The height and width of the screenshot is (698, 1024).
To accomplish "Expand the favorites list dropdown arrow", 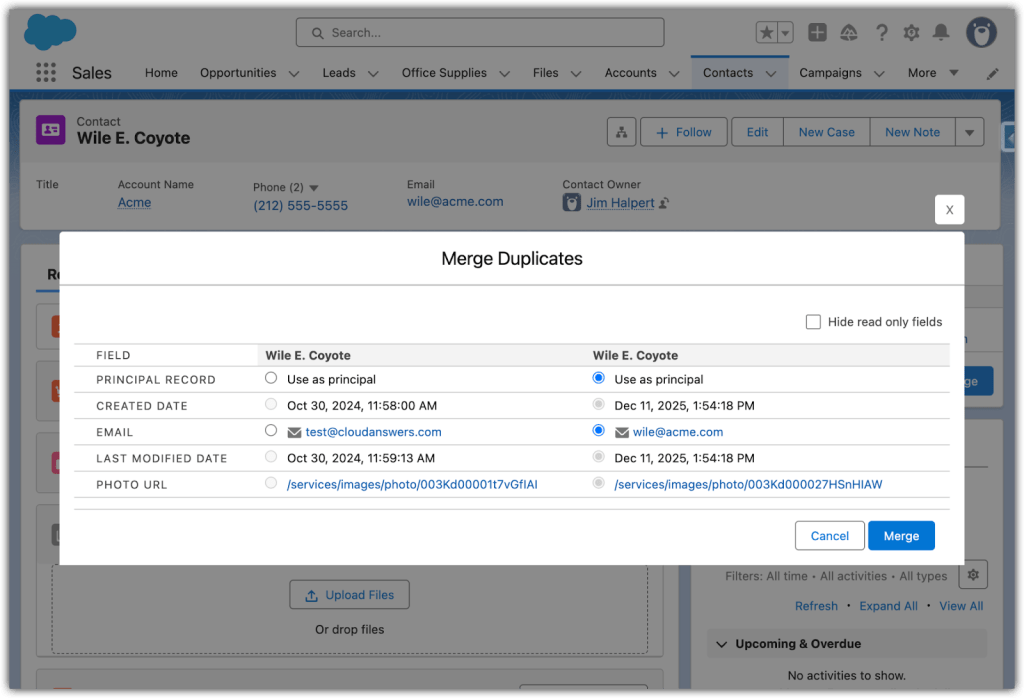I will point(786,33).
